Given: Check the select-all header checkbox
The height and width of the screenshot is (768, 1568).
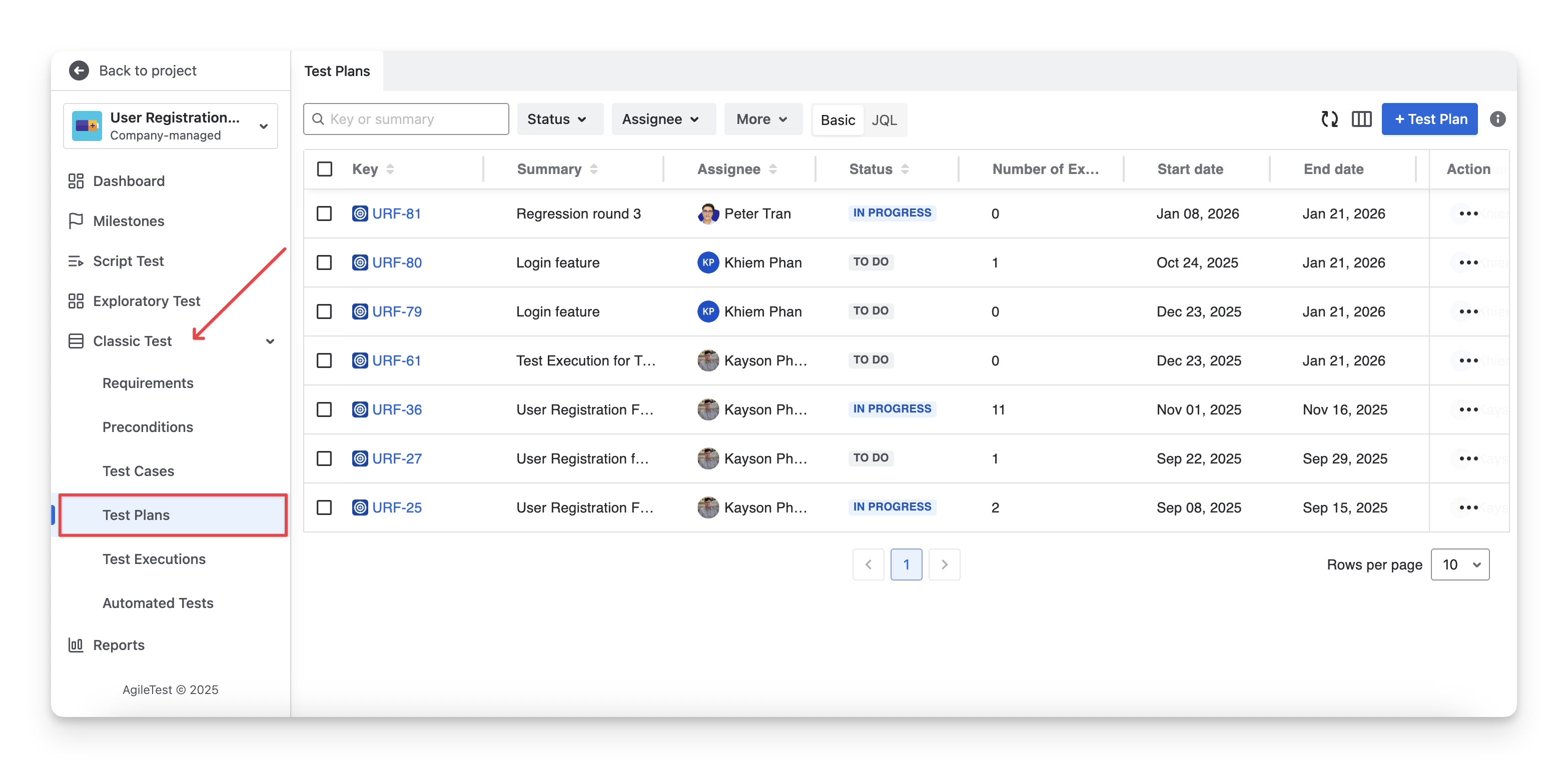Looking at the screenshot, I should [x=324, y=169].
